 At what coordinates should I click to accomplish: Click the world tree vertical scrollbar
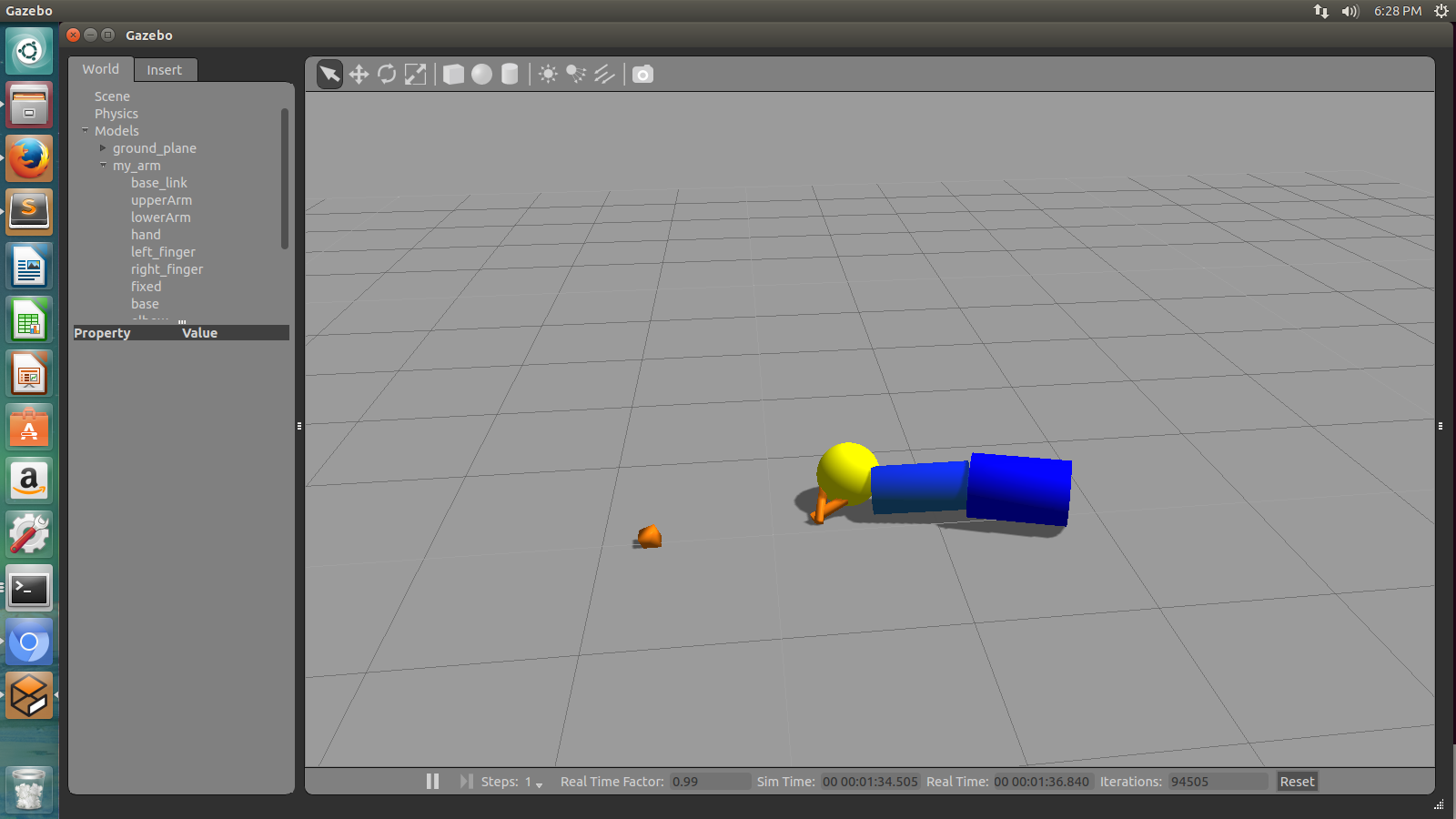[285, 178]
